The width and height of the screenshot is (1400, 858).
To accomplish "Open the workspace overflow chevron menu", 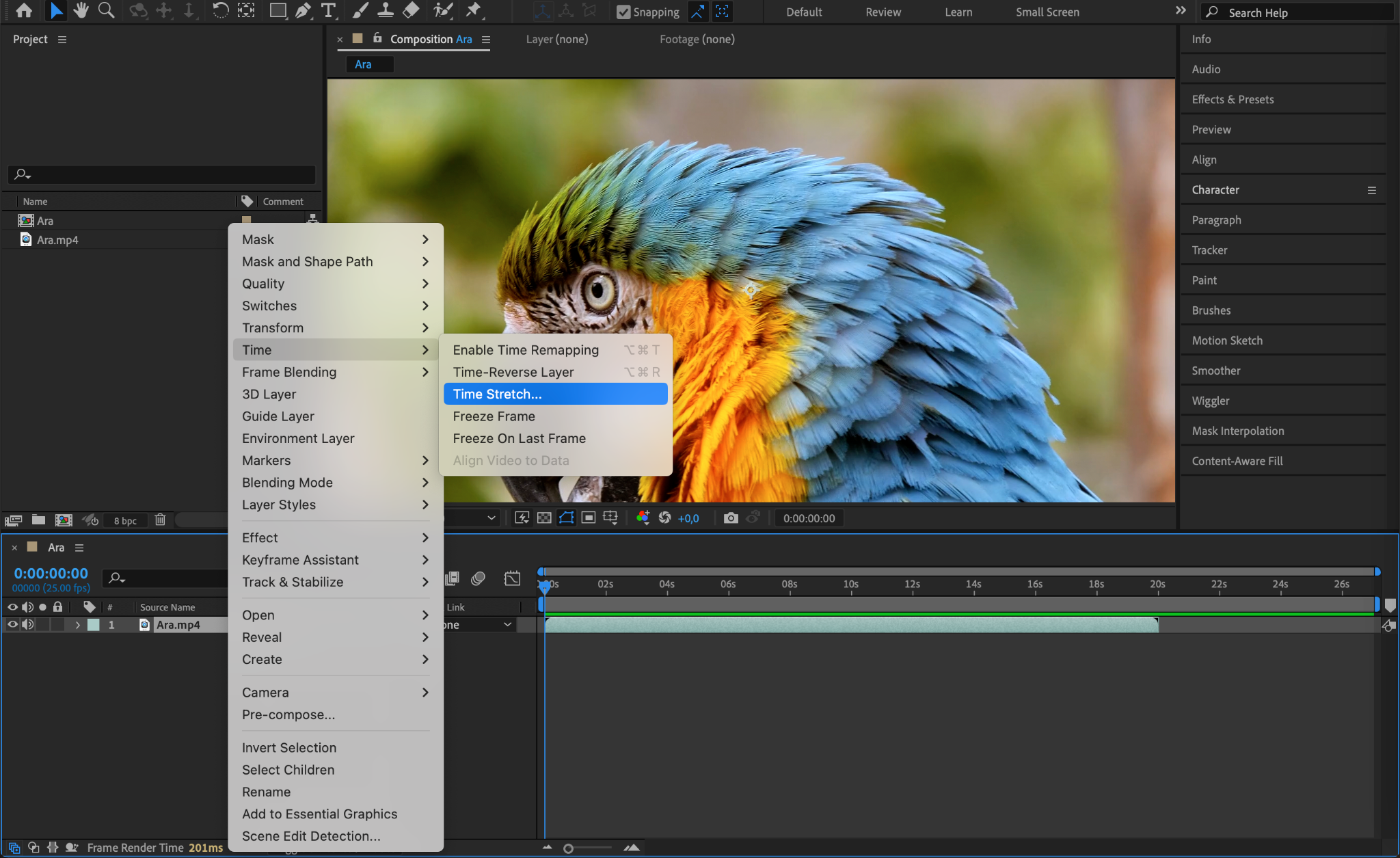I will pyautogui.click(x=1181, y=11).
